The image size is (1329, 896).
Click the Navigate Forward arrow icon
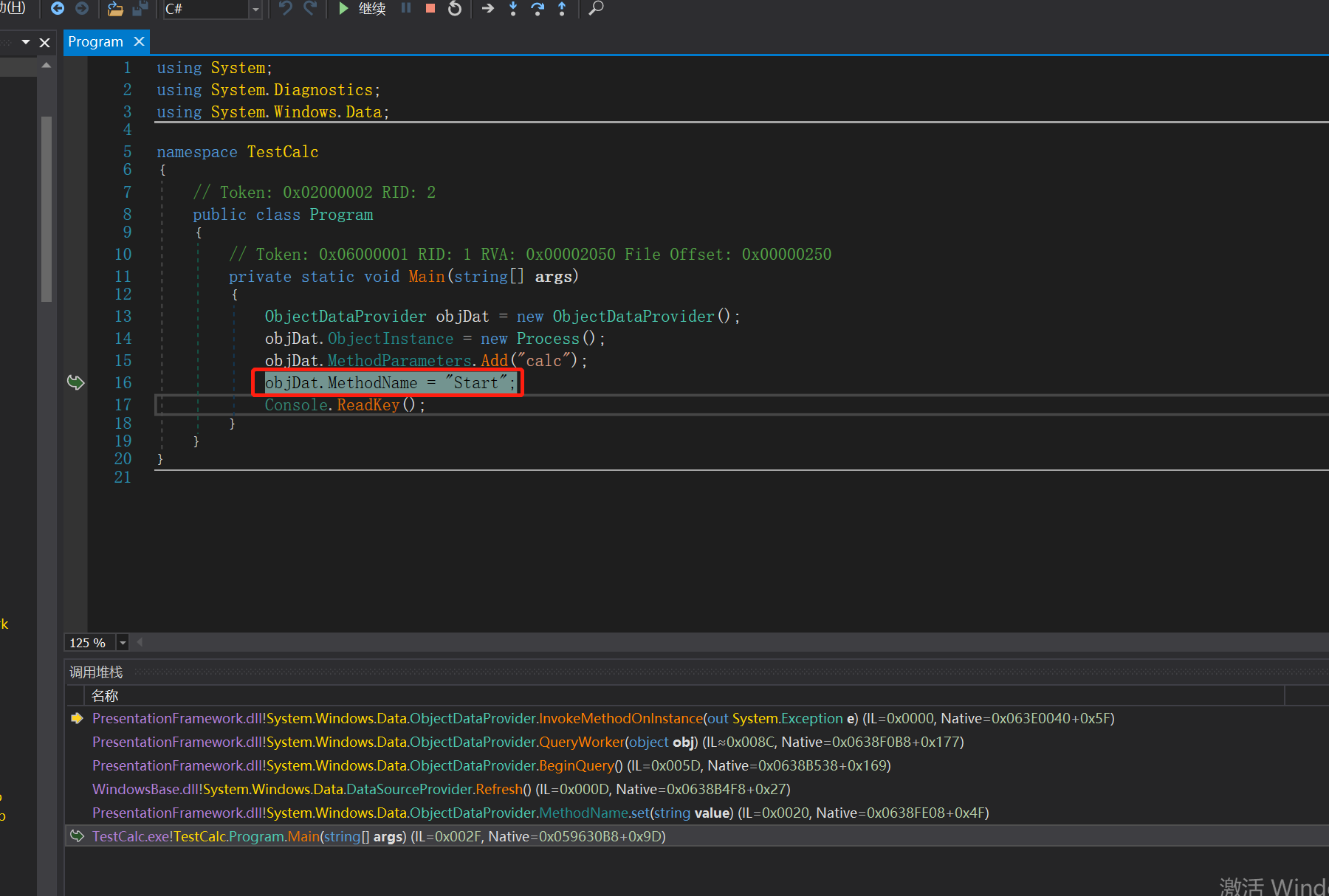(x=82, y=9)
